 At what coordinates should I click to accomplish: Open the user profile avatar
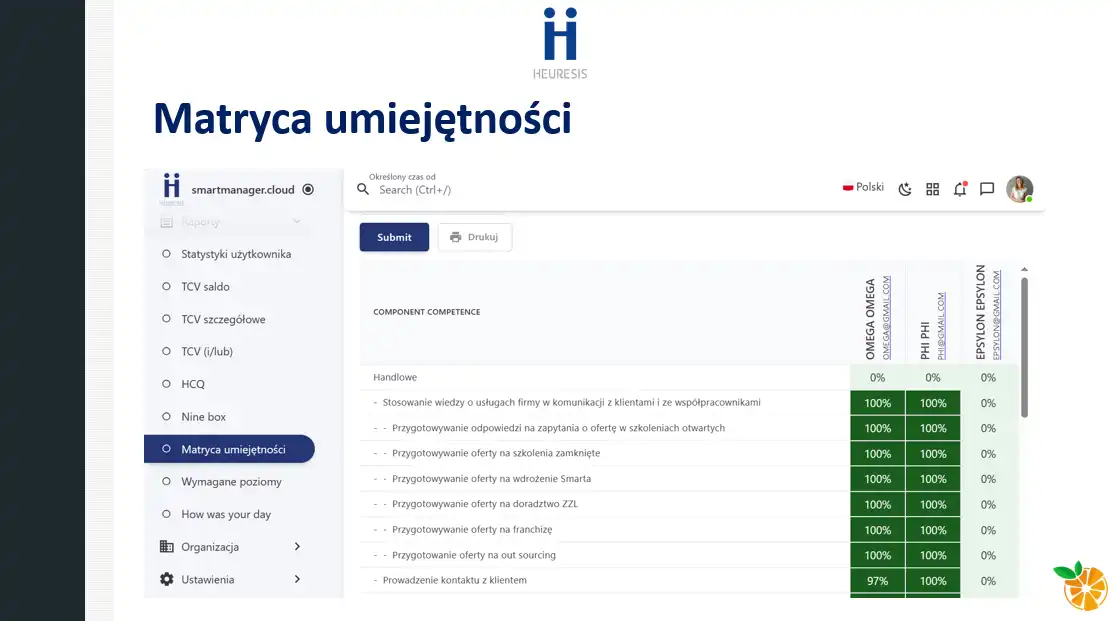point(1020,189)
